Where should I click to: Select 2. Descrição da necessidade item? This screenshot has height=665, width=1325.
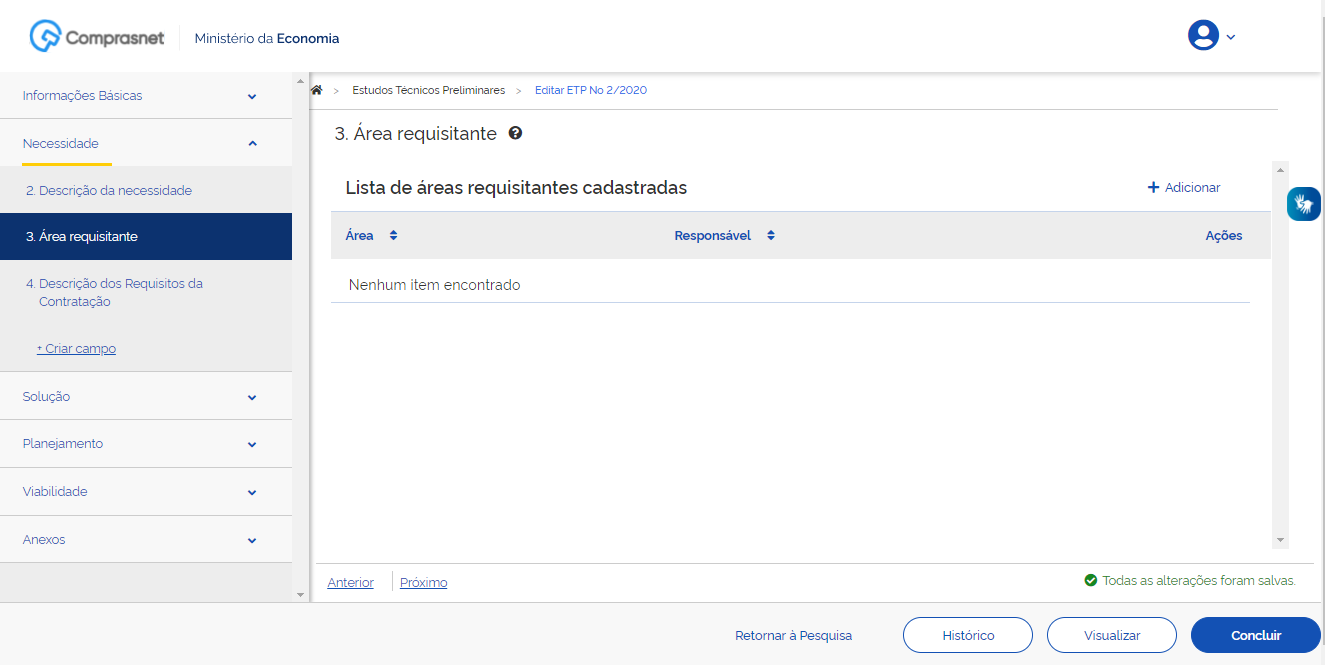pyautogui.click(x=109, y=190)
